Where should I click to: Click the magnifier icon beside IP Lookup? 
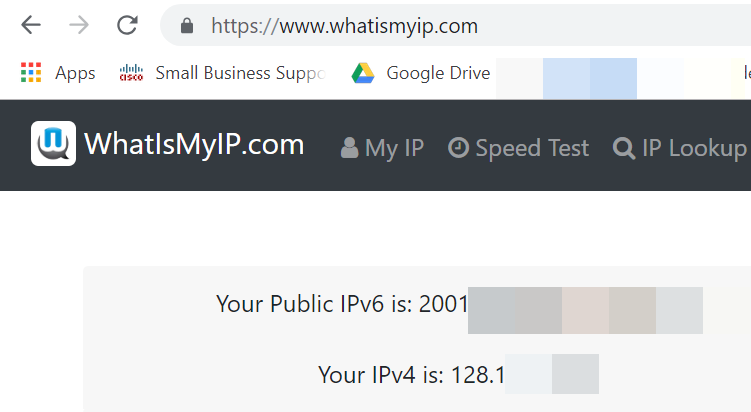click(x=624, y=148)
